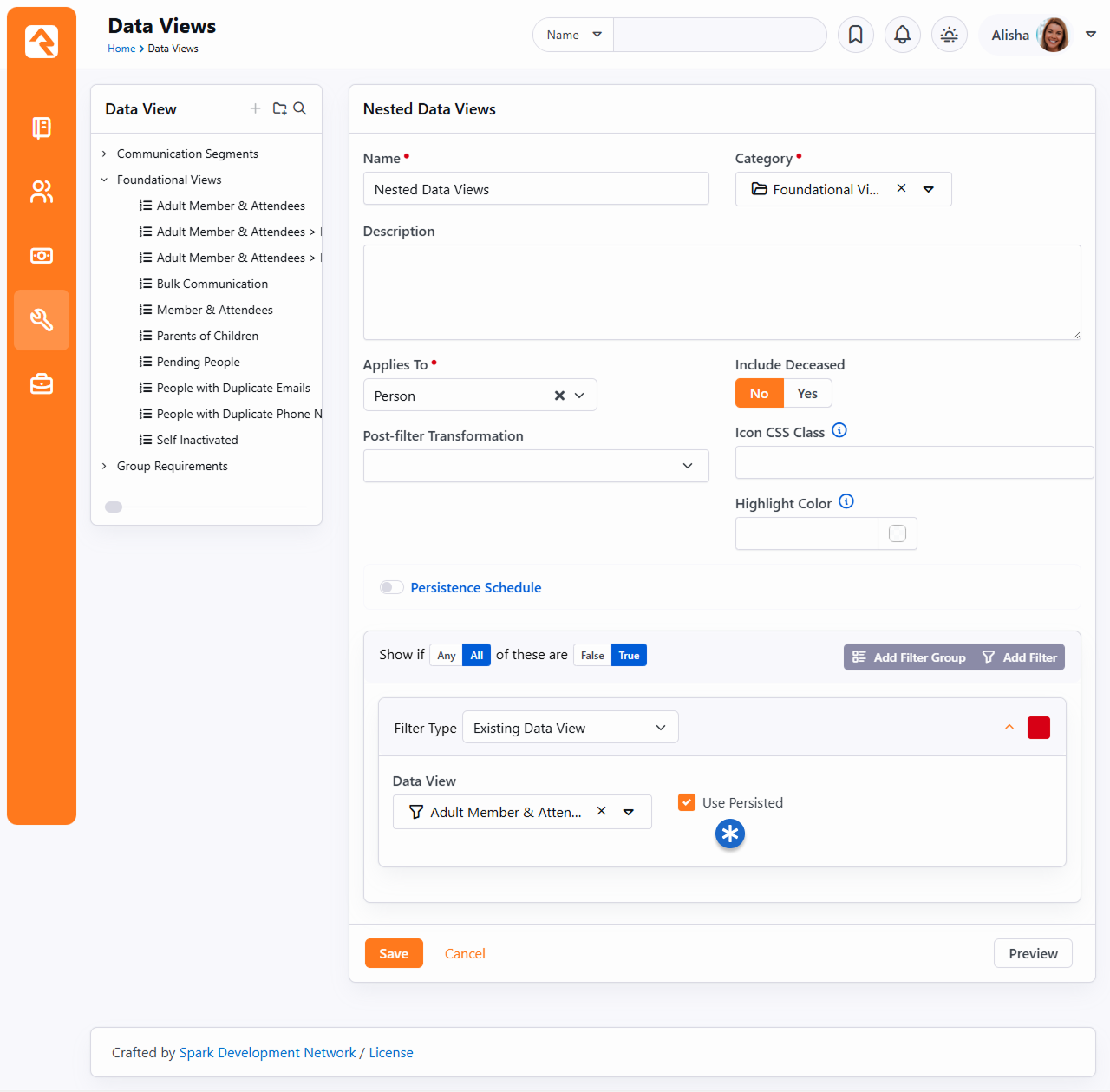The width and height of the screenshot is (1110, 1092).
Task: Expand the Communication Segments category
Action: point(104,154)
